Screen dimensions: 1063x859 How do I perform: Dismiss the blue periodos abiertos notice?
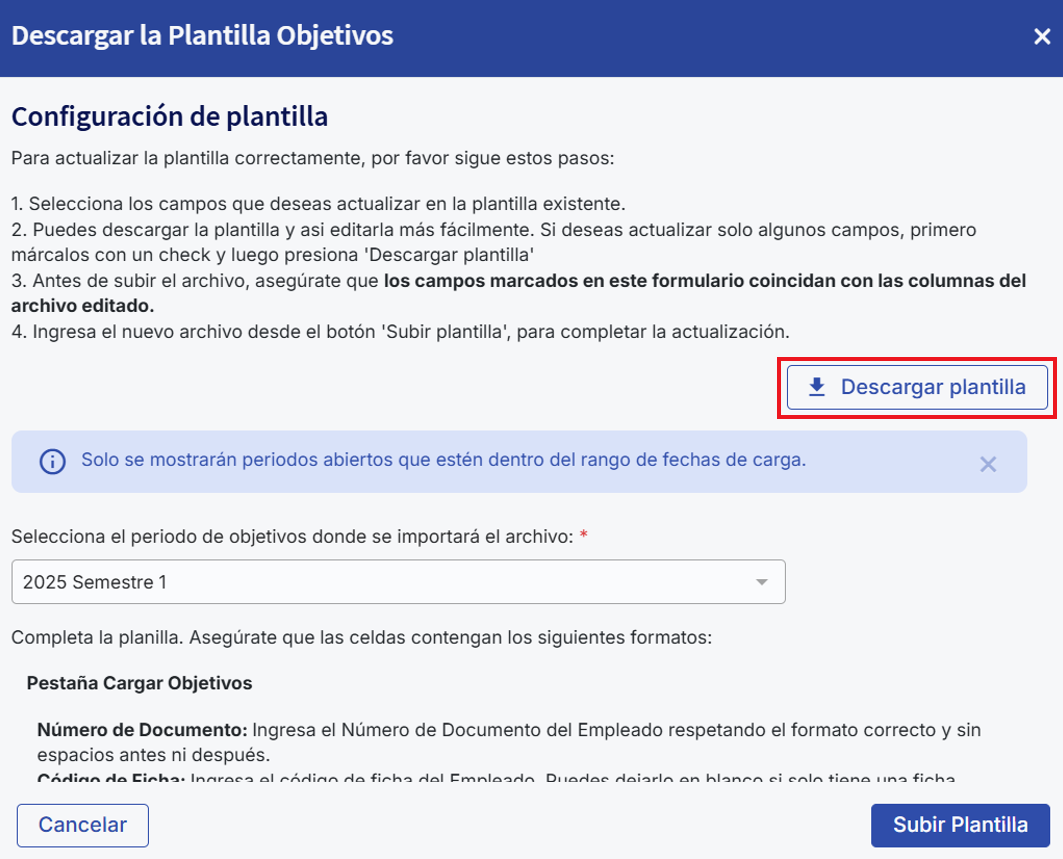(988, 463)
